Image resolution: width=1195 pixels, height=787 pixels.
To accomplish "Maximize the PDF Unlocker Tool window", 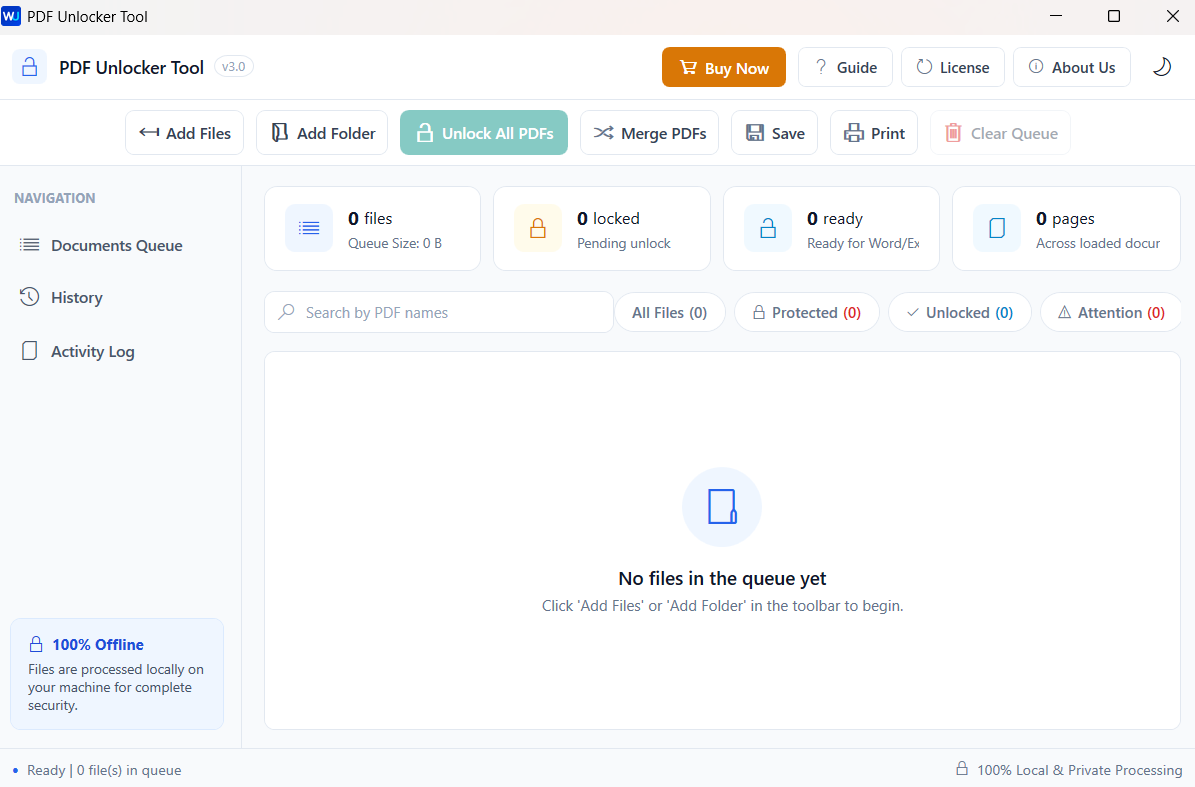I will click(x=1113, y=16).
